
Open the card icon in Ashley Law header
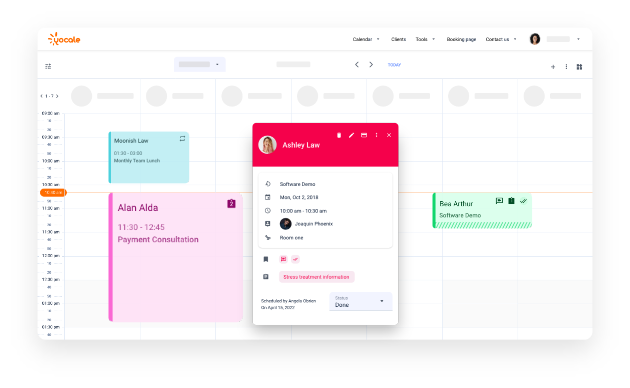point(364,135)
